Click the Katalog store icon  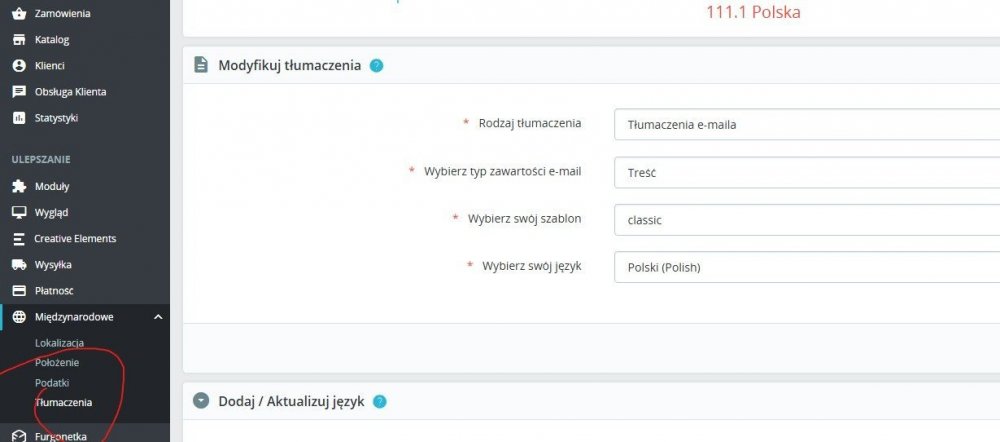18,40
